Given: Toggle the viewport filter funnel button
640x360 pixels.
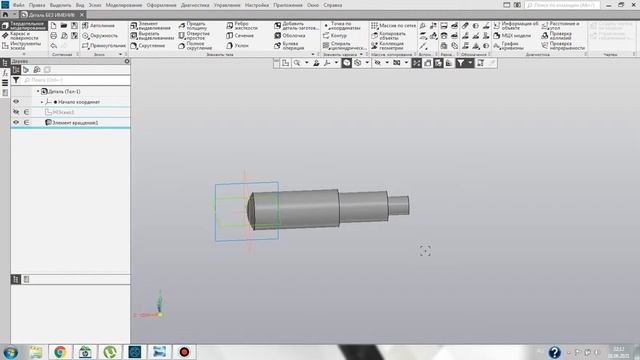Looking at the screenshot, I should pos(460,63).
